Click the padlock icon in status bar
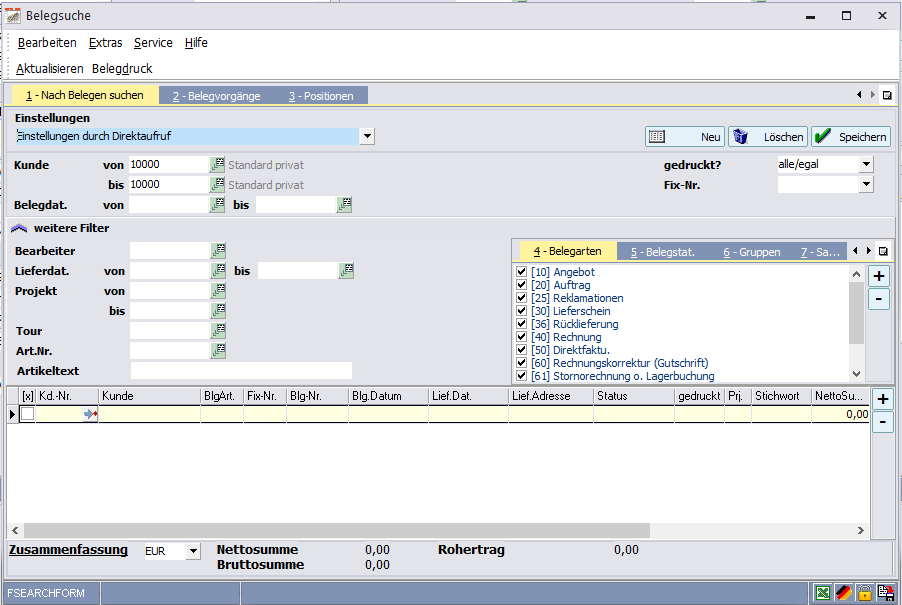This screenshot has height=605, width=902. click(864, 592)
